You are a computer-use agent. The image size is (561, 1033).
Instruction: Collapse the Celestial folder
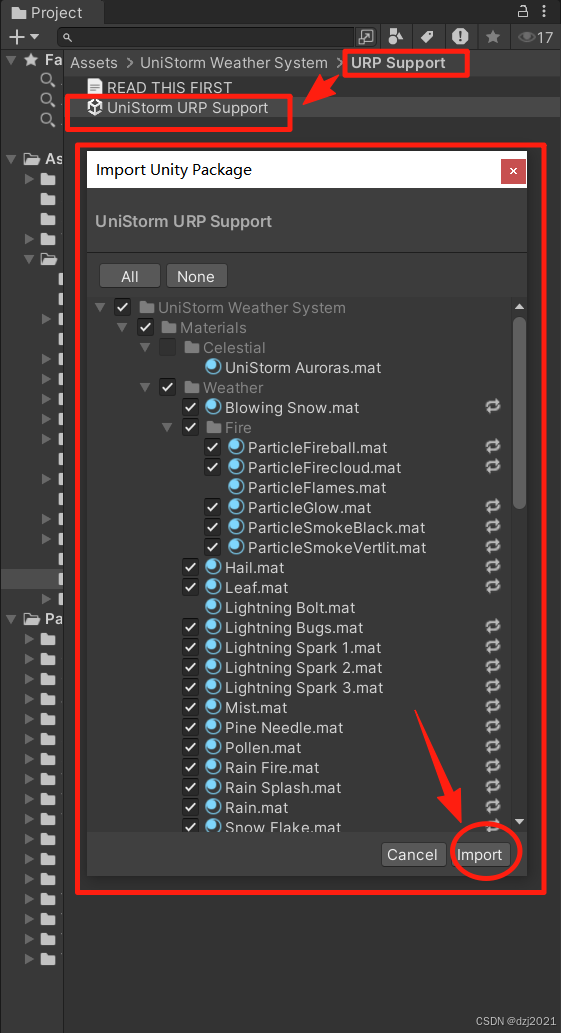pyautogui.click(x=145, y=347)
